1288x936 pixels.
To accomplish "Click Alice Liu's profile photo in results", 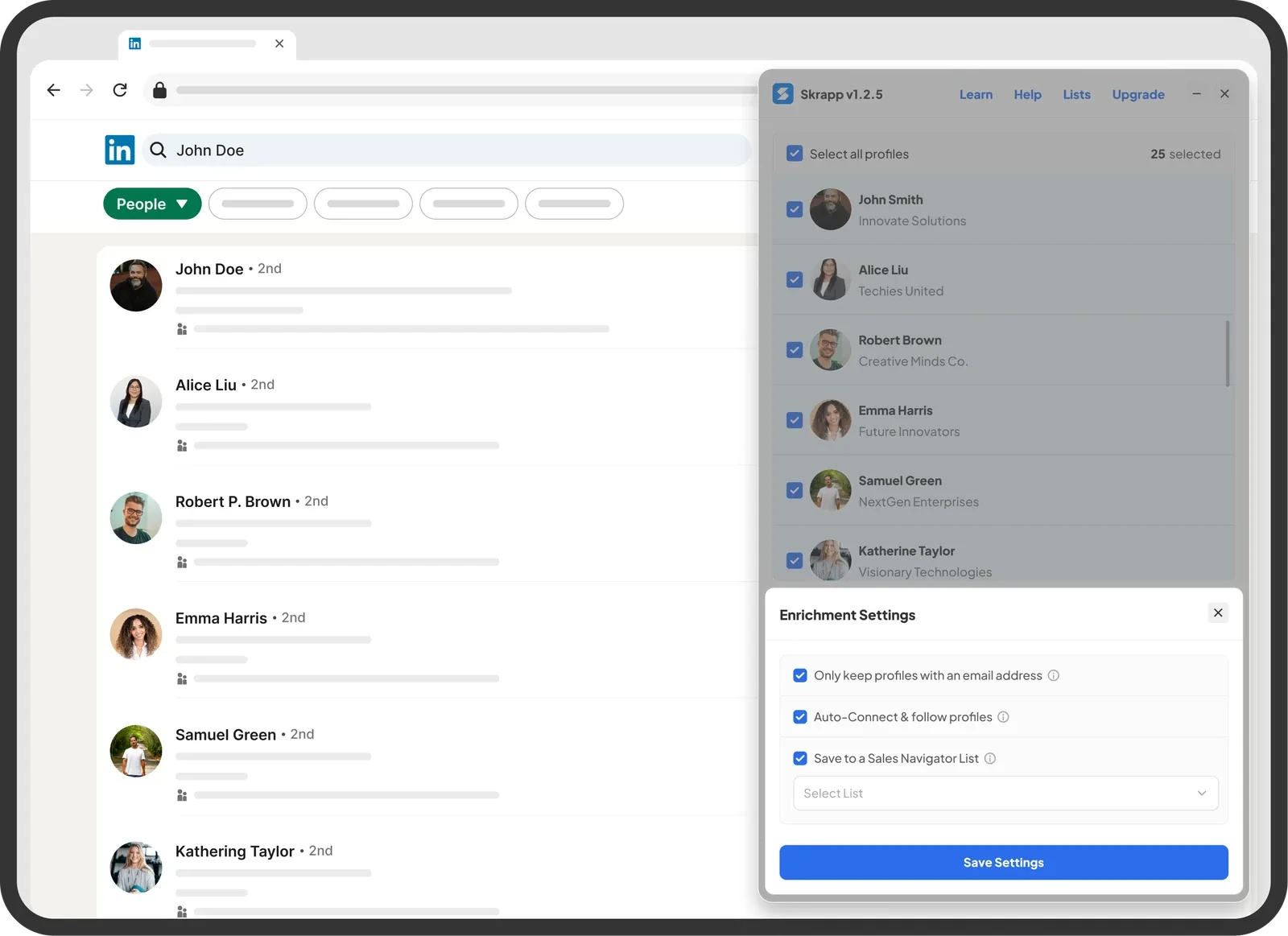I will click(136, 402).
